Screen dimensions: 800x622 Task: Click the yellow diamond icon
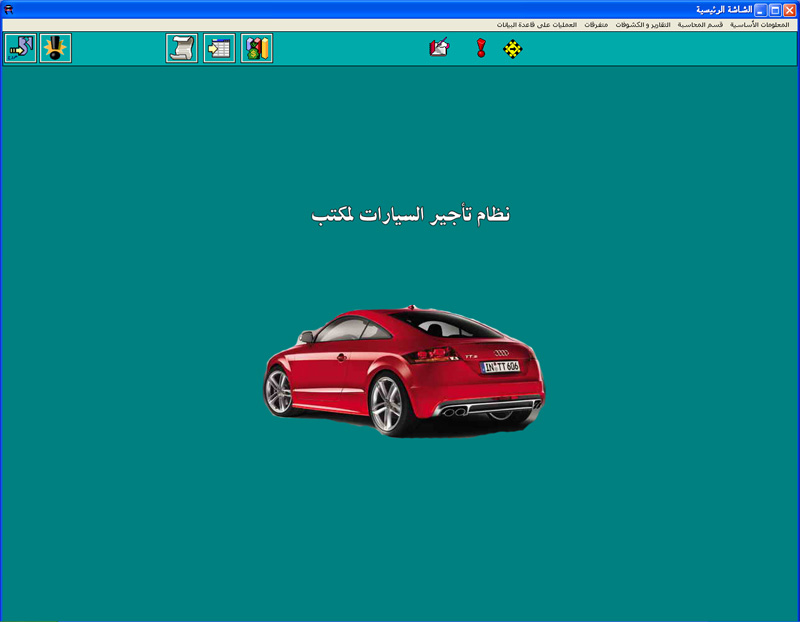click(513, 48)
